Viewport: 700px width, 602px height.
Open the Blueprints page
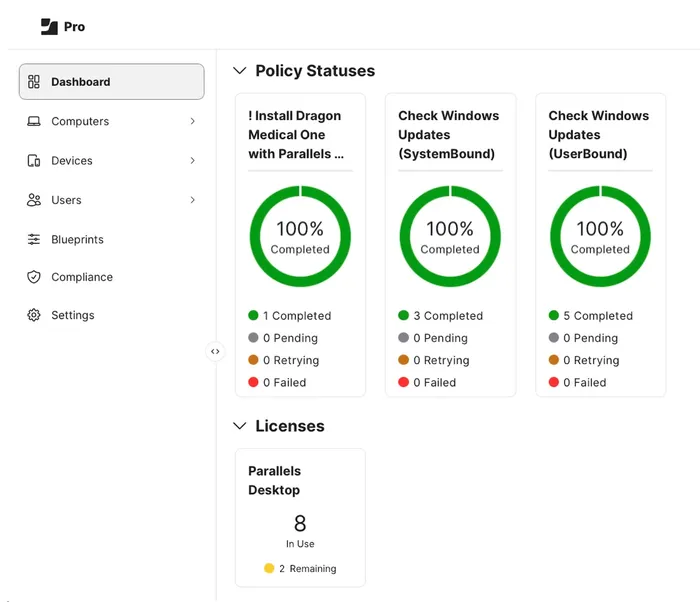112,239
